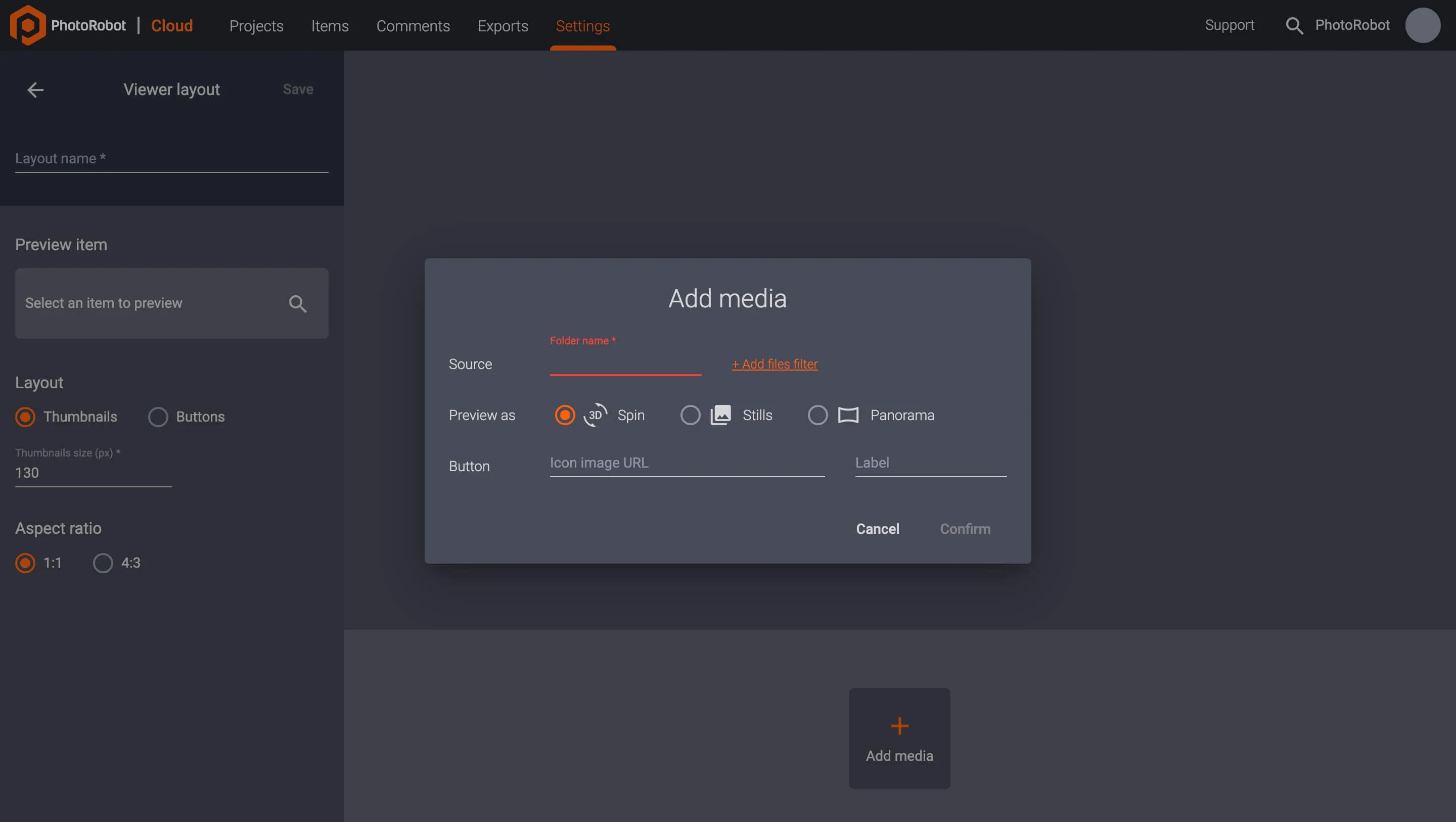Focus the Layout name field

click(171, 159)
